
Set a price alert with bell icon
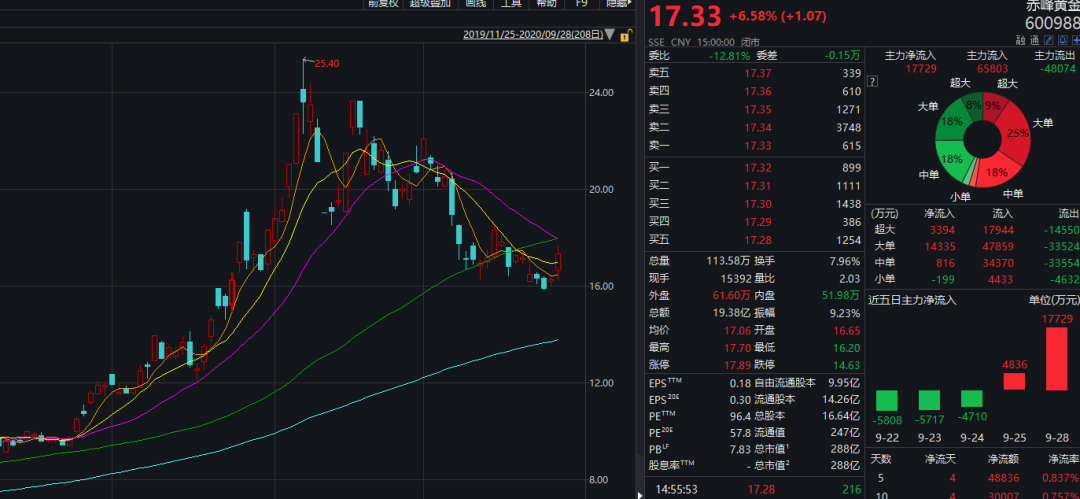pos(1063,40)
